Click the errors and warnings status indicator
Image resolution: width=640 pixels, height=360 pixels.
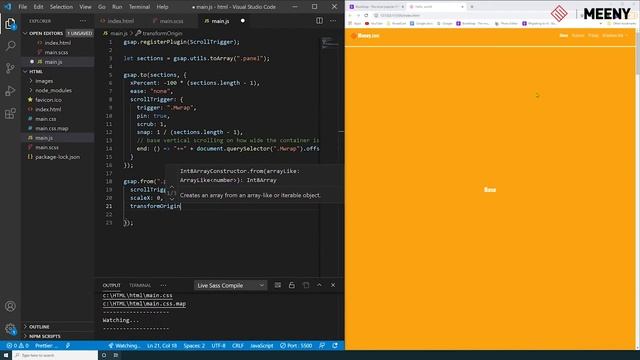tap(17, 346)
